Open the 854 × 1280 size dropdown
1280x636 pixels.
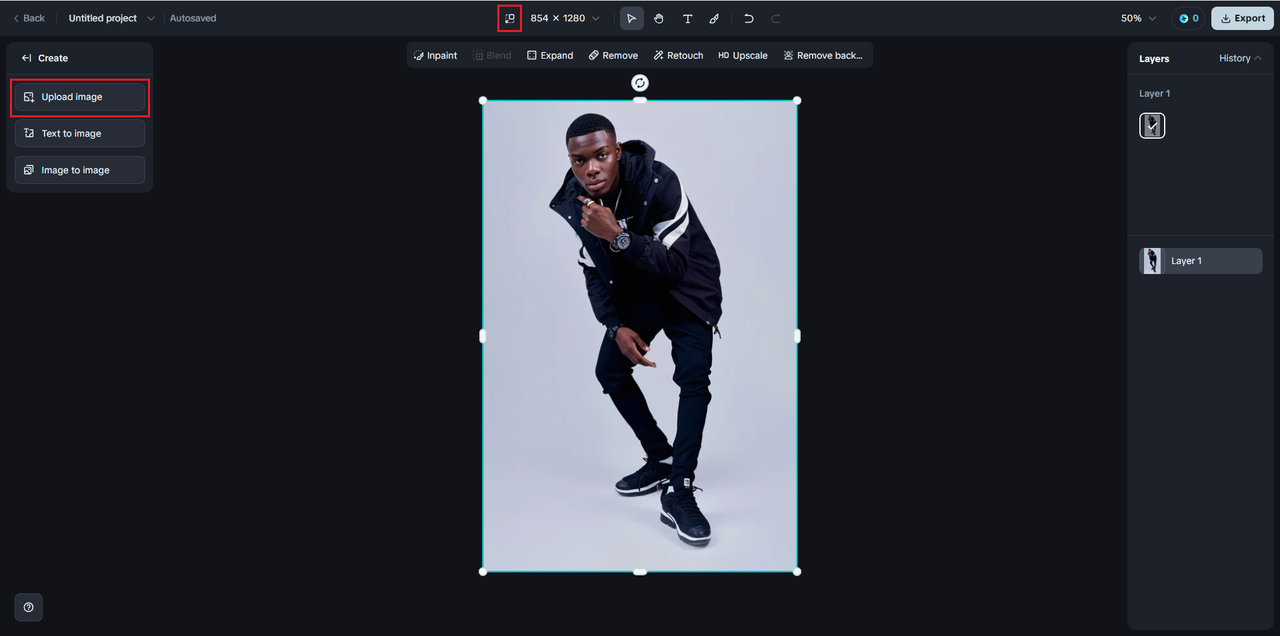pyautogui.click(x=565, y=18)
